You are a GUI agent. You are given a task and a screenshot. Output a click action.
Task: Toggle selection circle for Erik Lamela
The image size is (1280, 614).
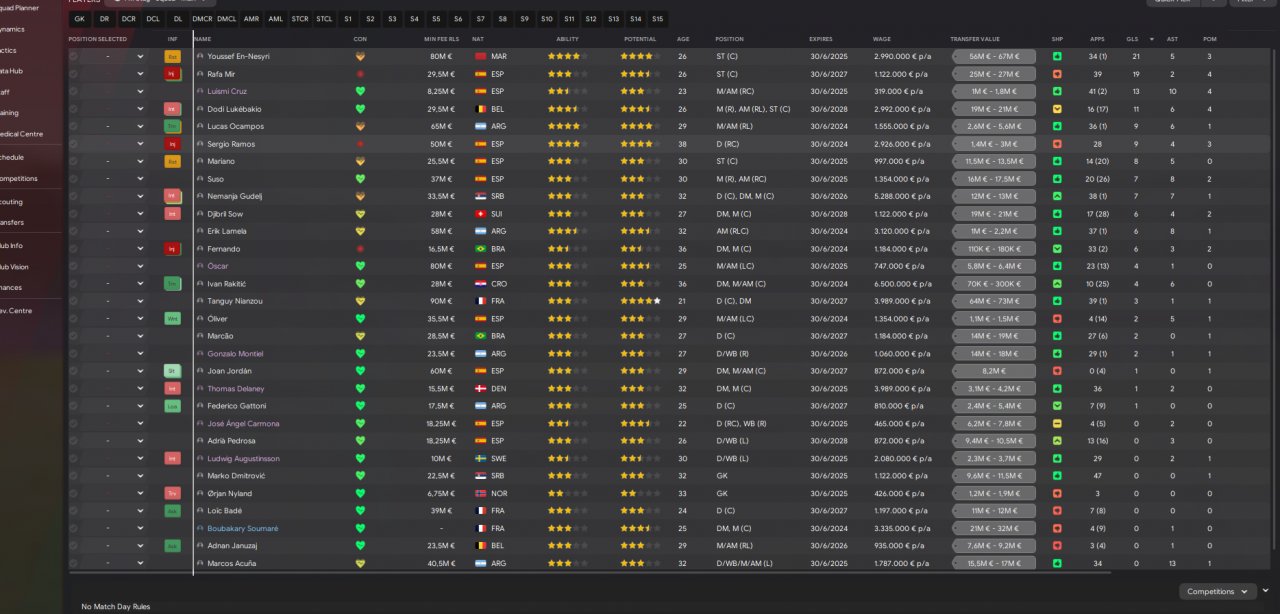73,232
